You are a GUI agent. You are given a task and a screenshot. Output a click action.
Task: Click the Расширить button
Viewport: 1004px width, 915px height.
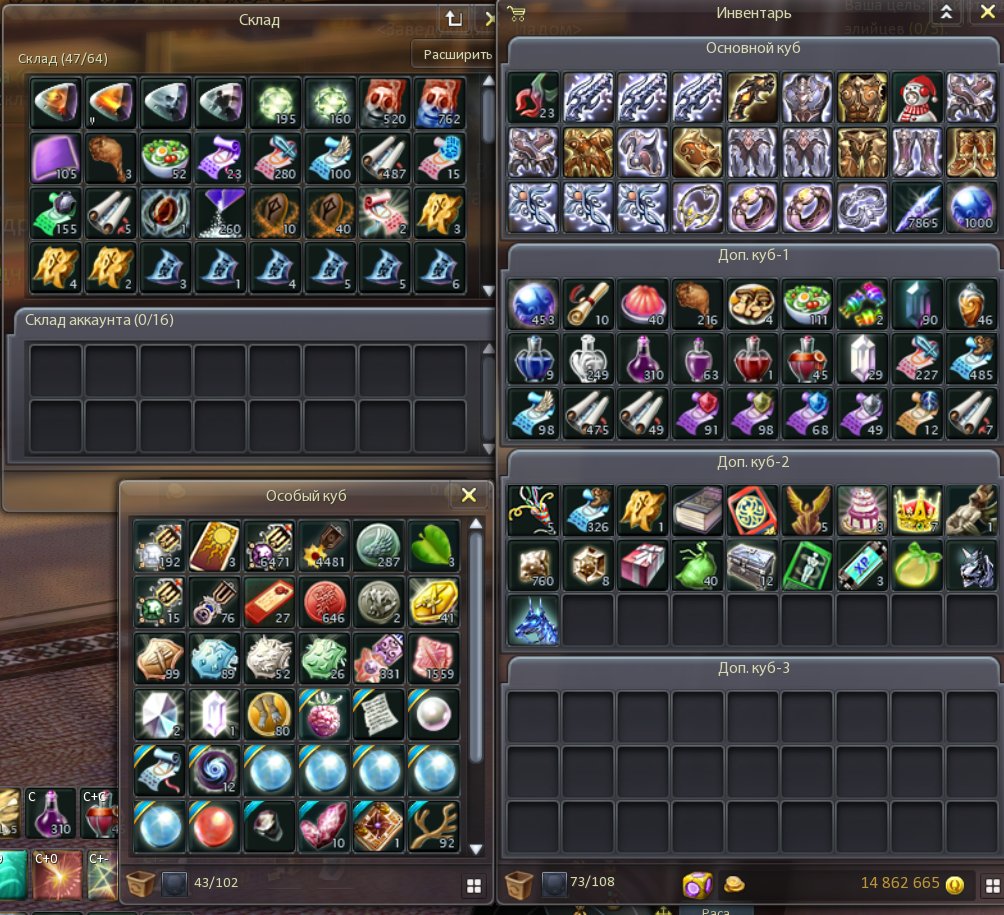(457, 55)
